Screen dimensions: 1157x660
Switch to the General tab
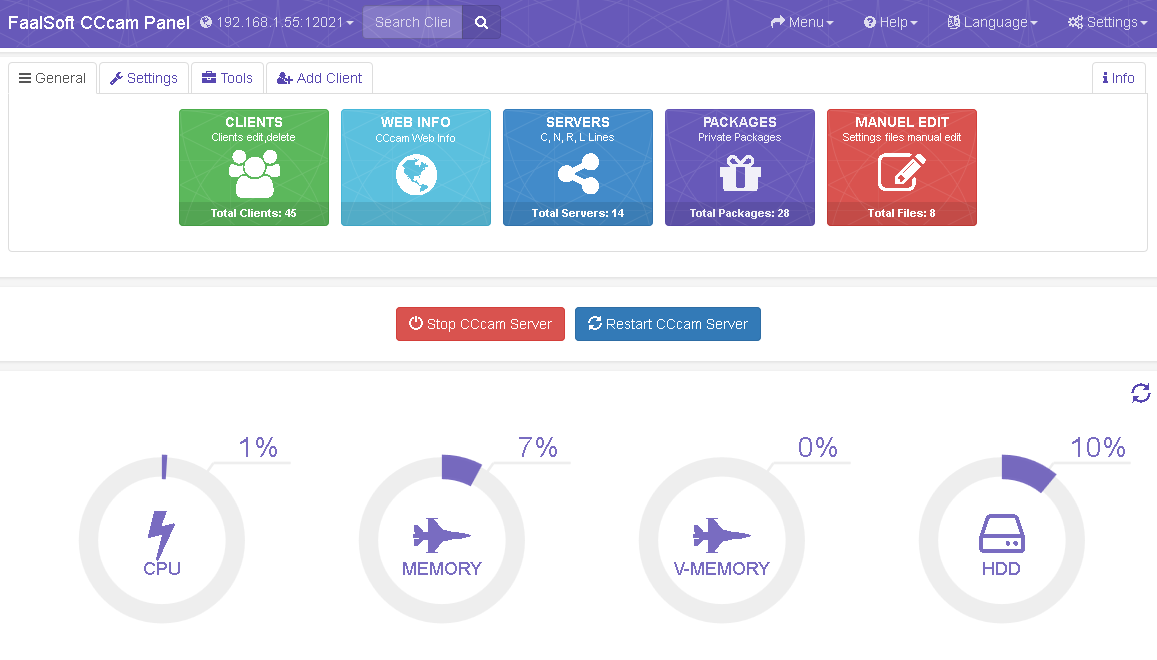pyautogui.click(x=52, y=78)
